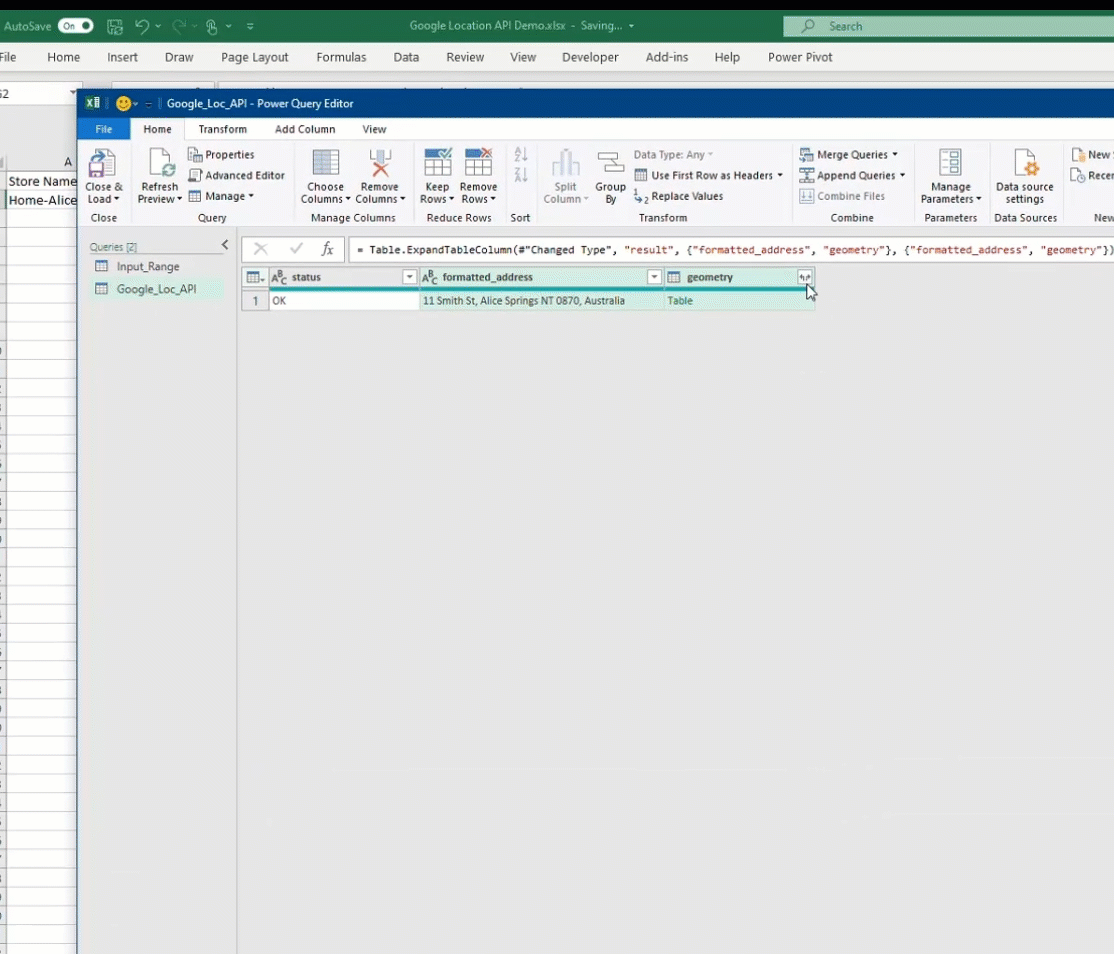Expand the Merge Queries dropdown arrow
Image resolution: width=1114 pixels, height=954 pixels.
click(895, 154)
